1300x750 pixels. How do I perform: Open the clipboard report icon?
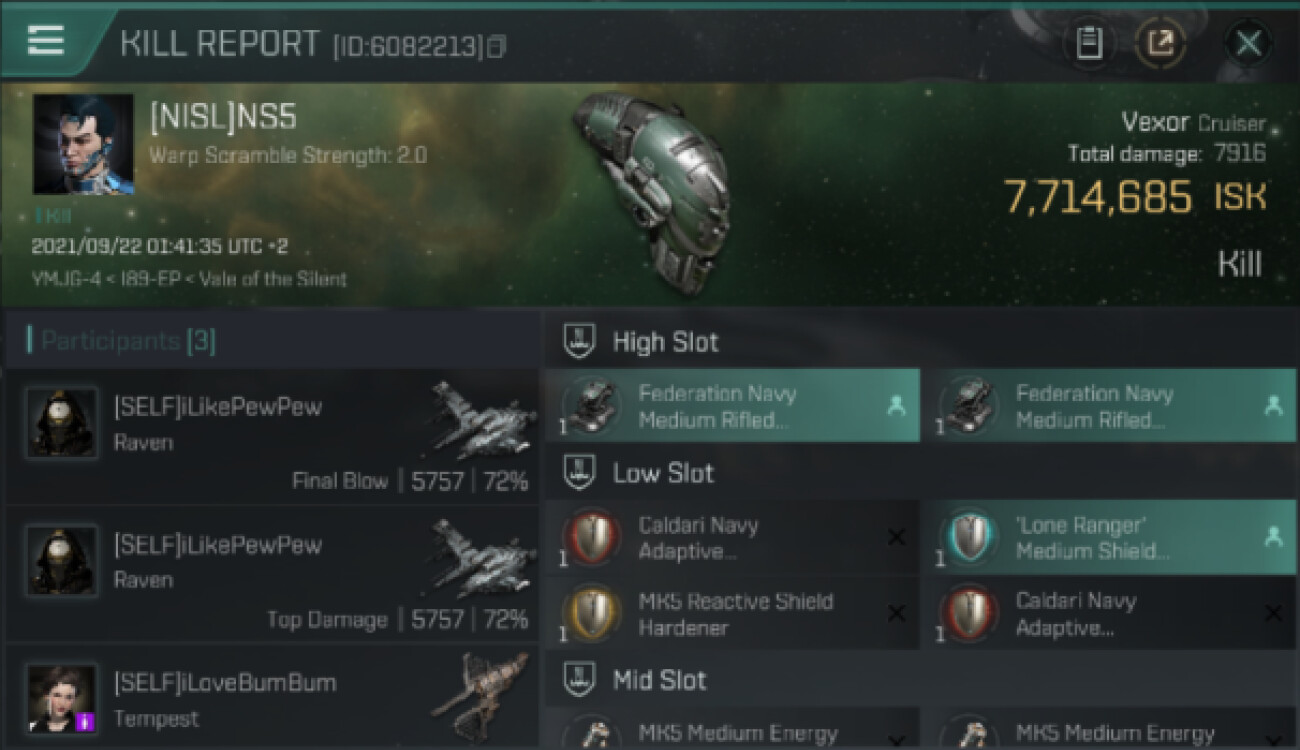(1089, 43)
